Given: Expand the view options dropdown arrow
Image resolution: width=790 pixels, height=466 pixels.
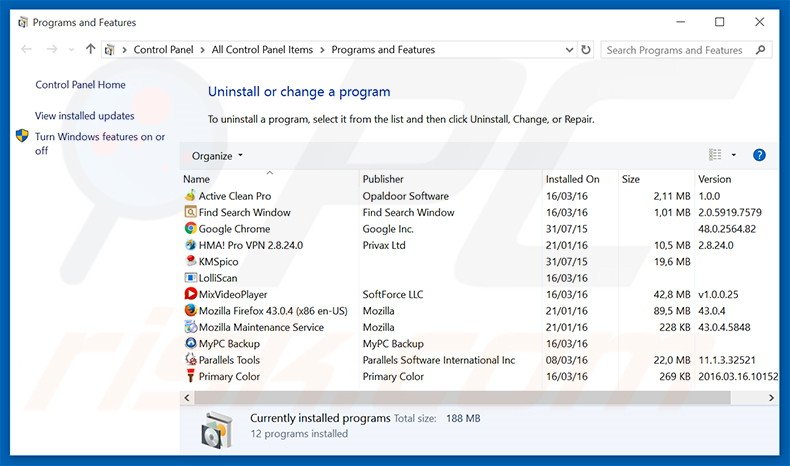Looking at the screenshot, I should tap(734, 155).
